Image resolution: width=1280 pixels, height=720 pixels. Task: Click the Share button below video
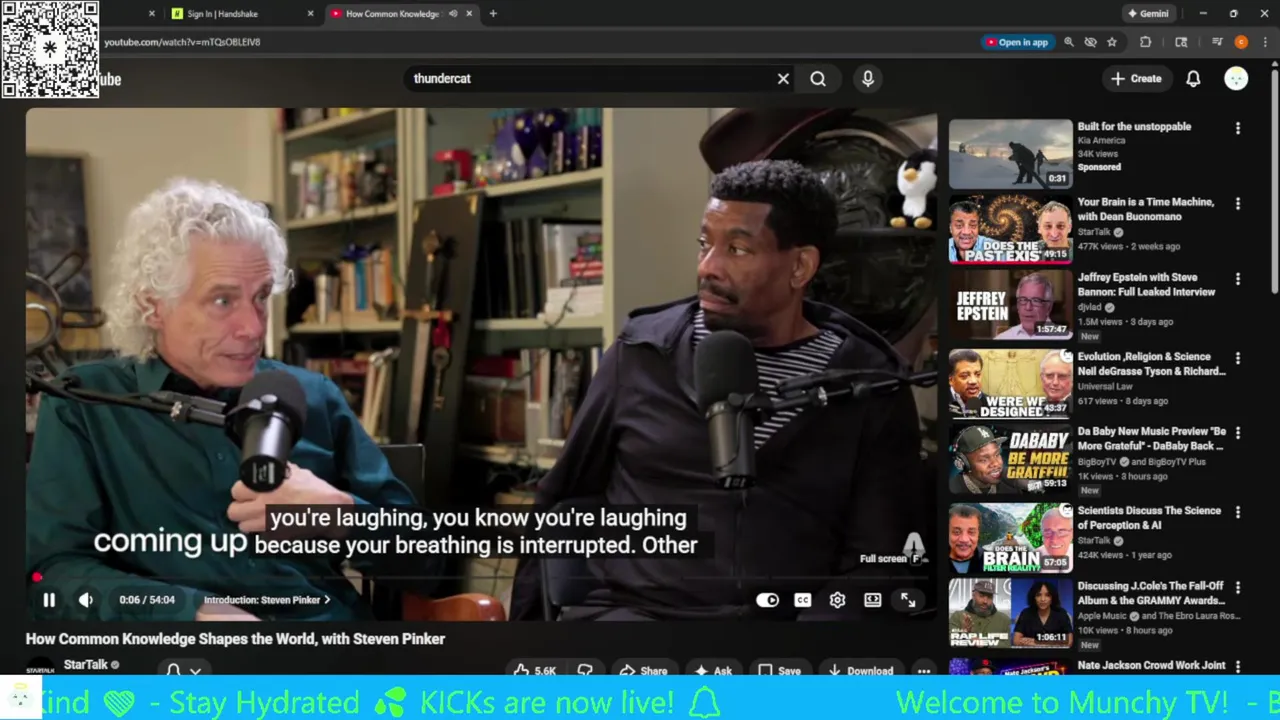643,670
